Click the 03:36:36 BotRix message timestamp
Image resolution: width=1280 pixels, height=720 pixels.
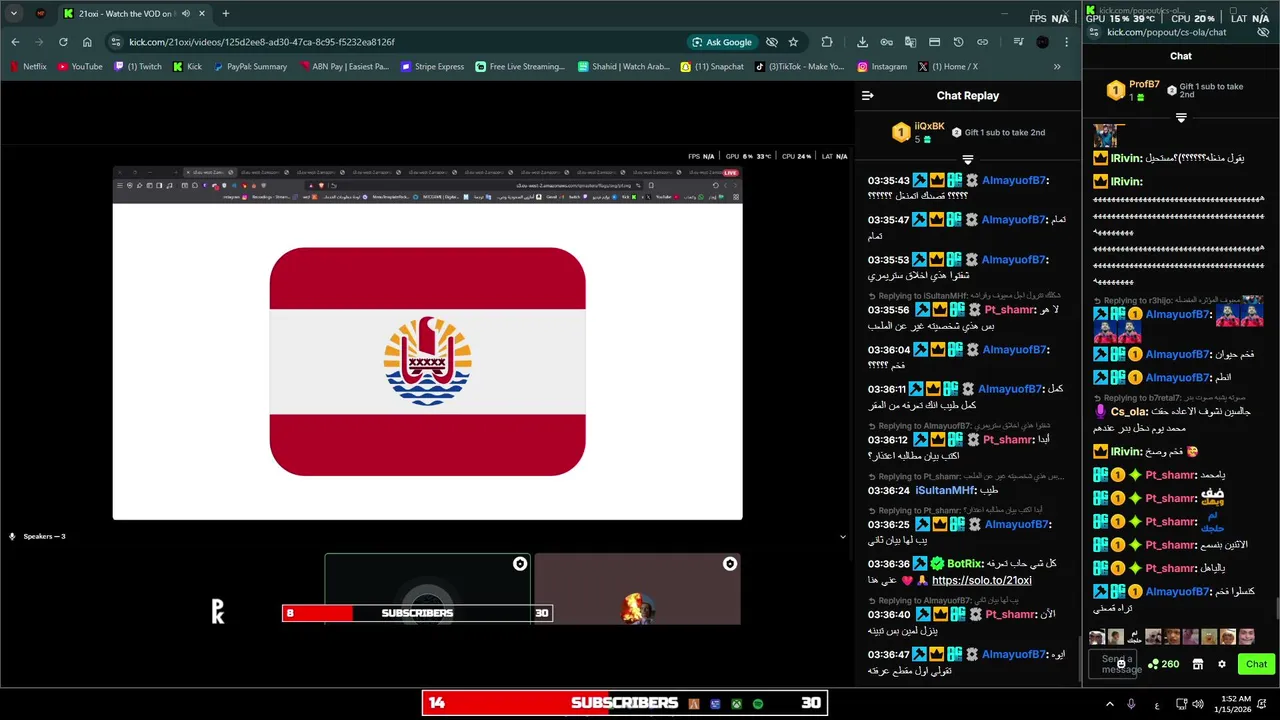[x=888, y=564]
